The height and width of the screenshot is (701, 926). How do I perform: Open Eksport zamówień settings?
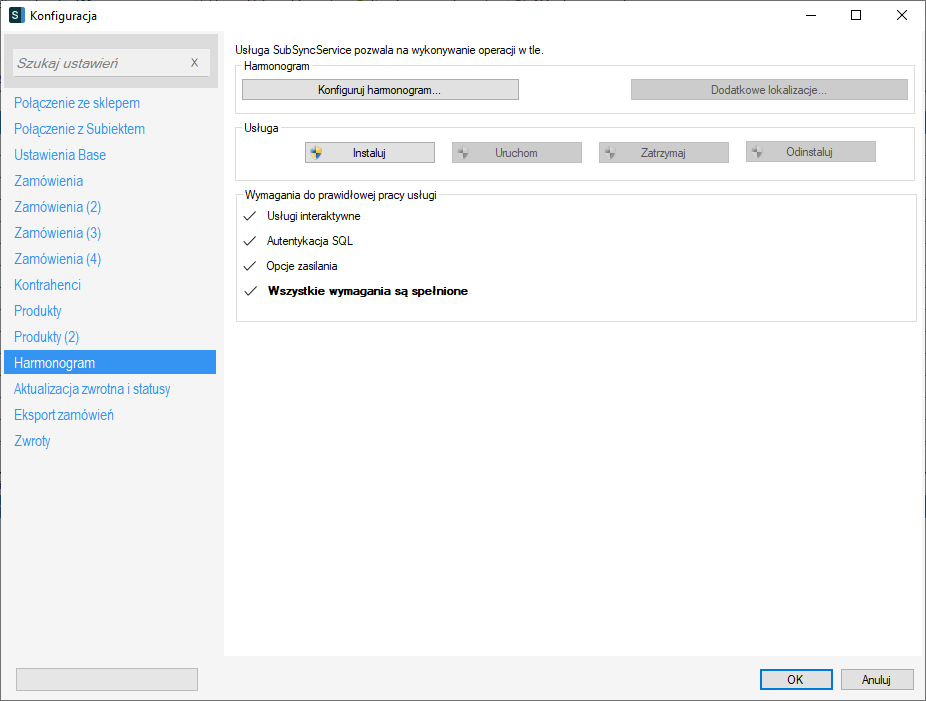pyautogui.click(x=64, y=415)
